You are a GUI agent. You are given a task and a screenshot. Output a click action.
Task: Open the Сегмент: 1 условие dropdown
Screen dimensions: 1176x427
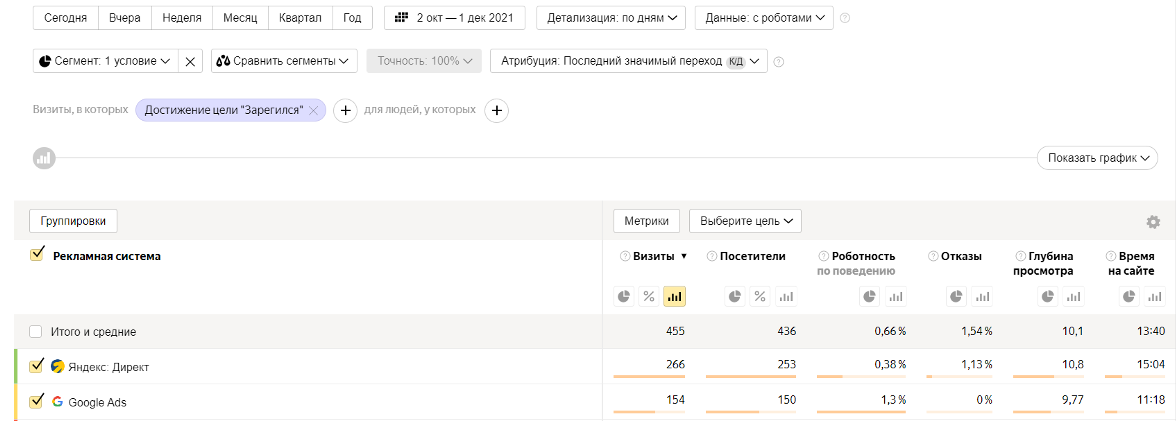click(106, 62)
